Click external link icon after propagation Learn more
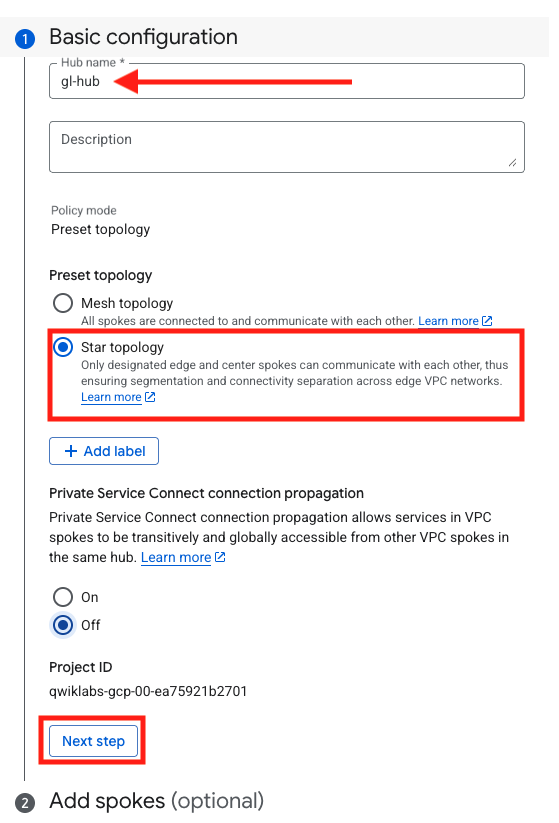The image size is (559, 823). point(220,557)
